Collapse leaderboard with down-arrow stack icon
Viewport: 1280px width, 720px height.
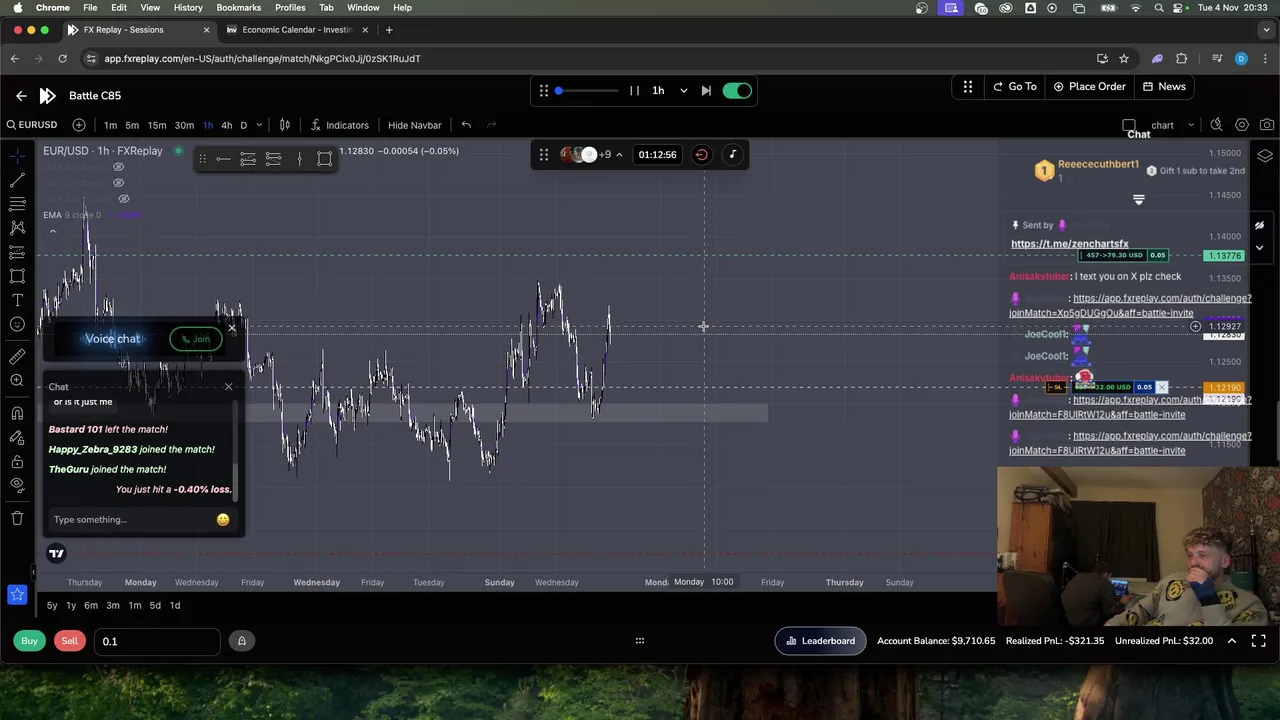point(1138,200)
